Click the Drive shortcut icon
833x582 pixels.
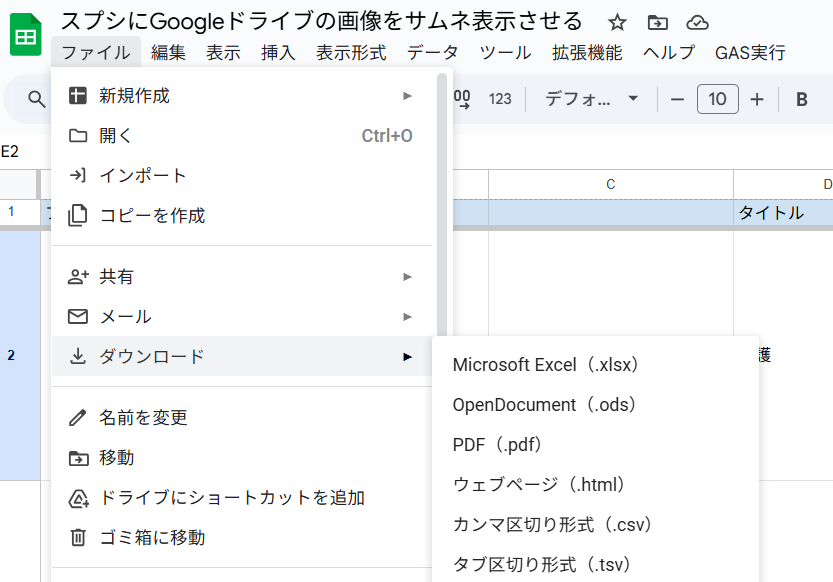pos(79,498)
